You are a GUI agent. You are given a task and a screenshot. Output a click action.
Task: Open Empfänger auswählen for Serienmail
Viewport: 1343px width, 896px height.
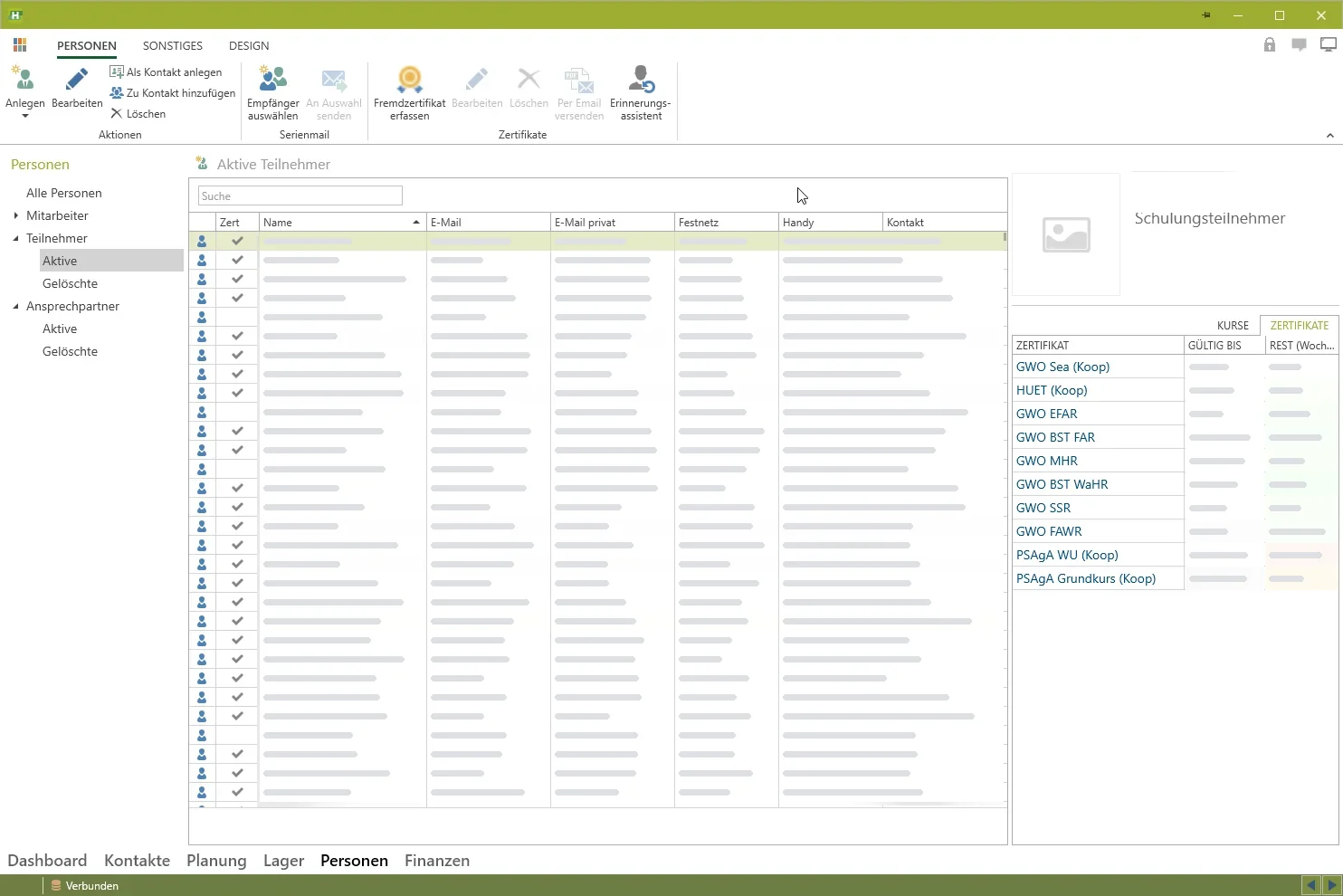273,93
